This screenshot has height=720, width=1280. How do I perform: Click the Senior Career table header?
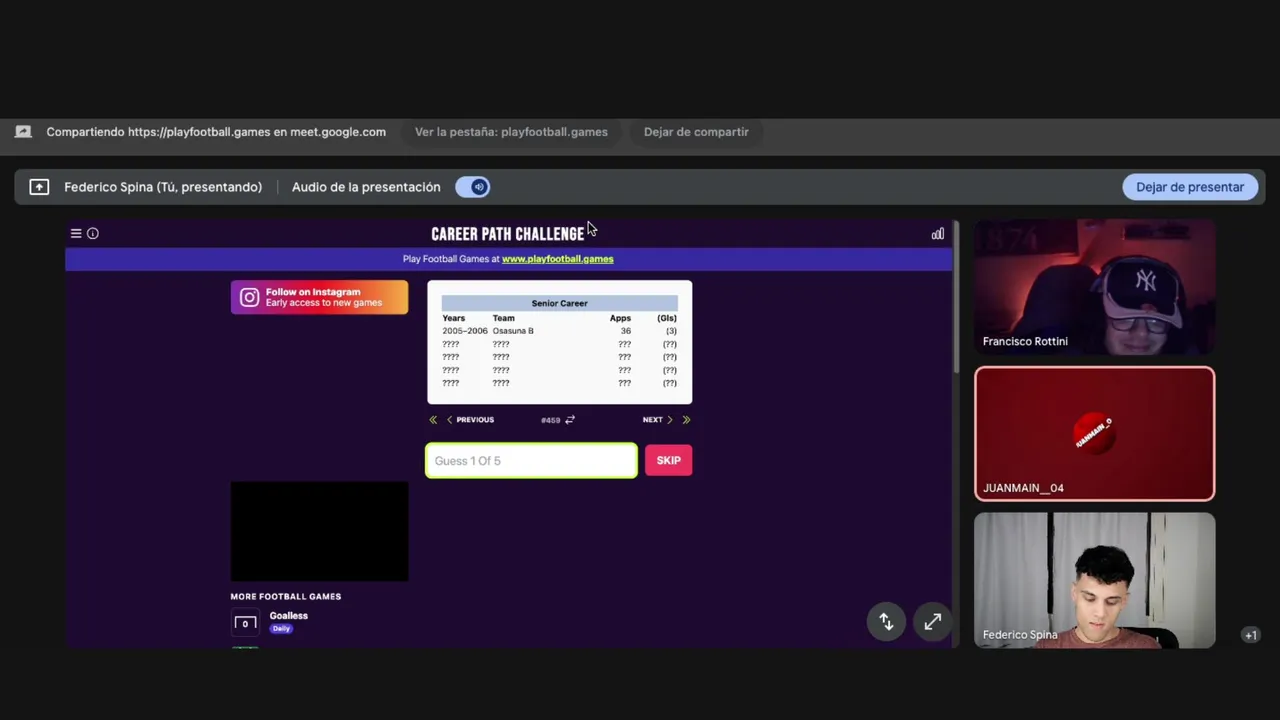(559, 303)
